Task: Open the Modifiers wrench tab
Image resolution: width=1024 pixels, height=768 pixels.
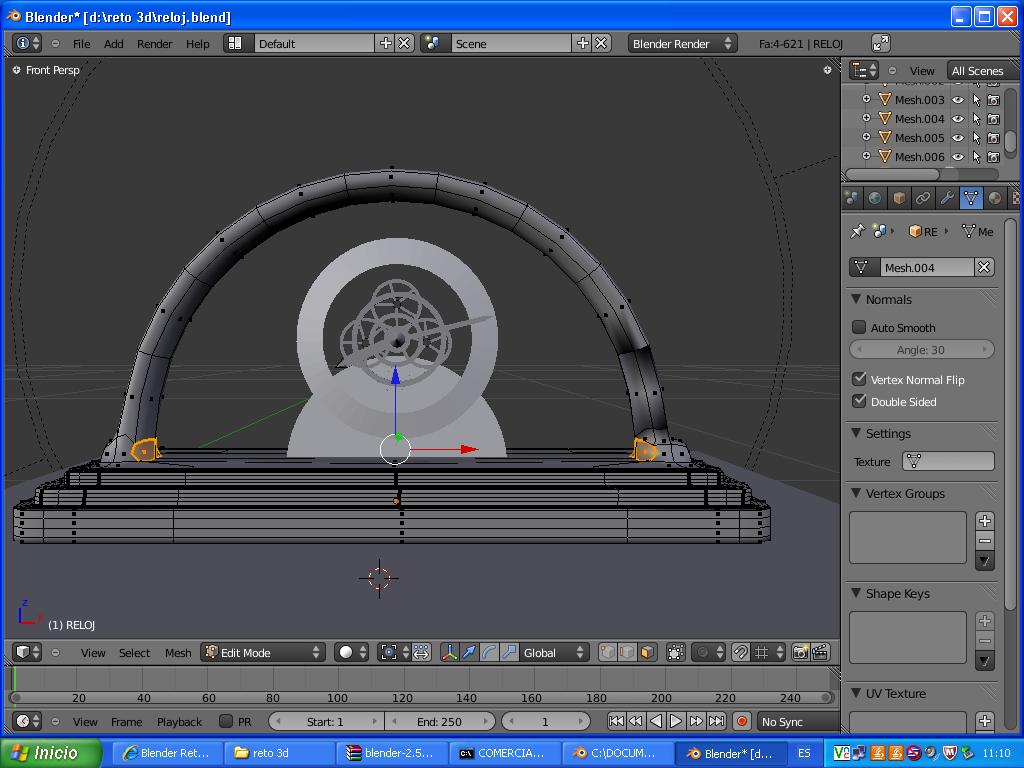Action: pos(947,197)
